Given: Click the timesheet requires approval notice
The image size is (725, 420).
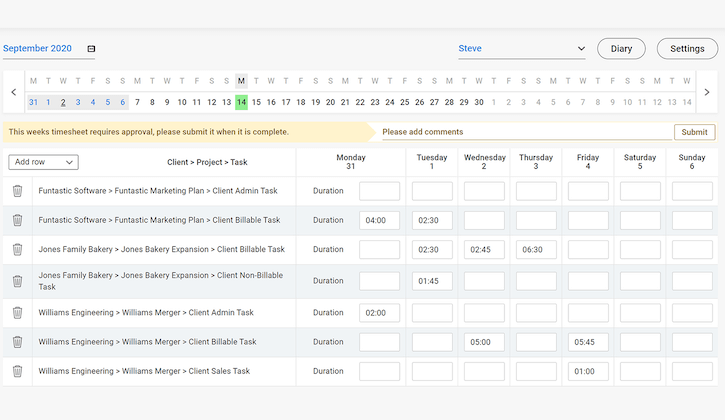Looking at the screenshot, I should (148, 132).
